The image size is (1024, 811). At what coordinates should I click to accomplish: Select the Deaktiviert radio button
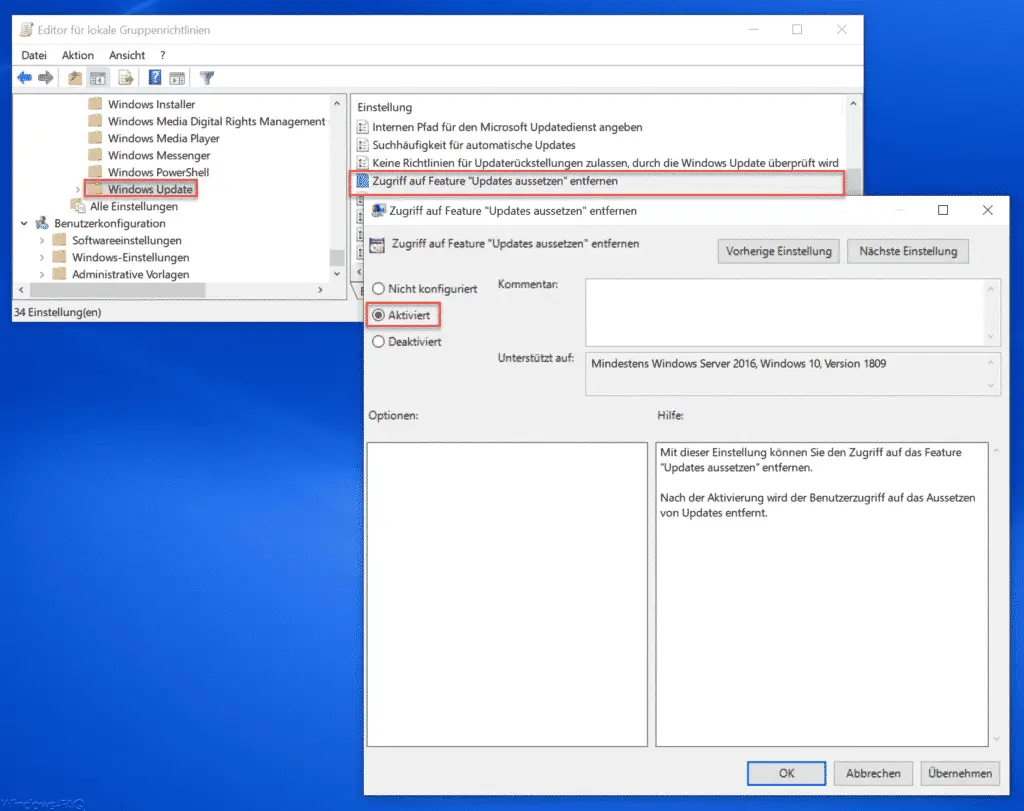click(x=378, y=342)
